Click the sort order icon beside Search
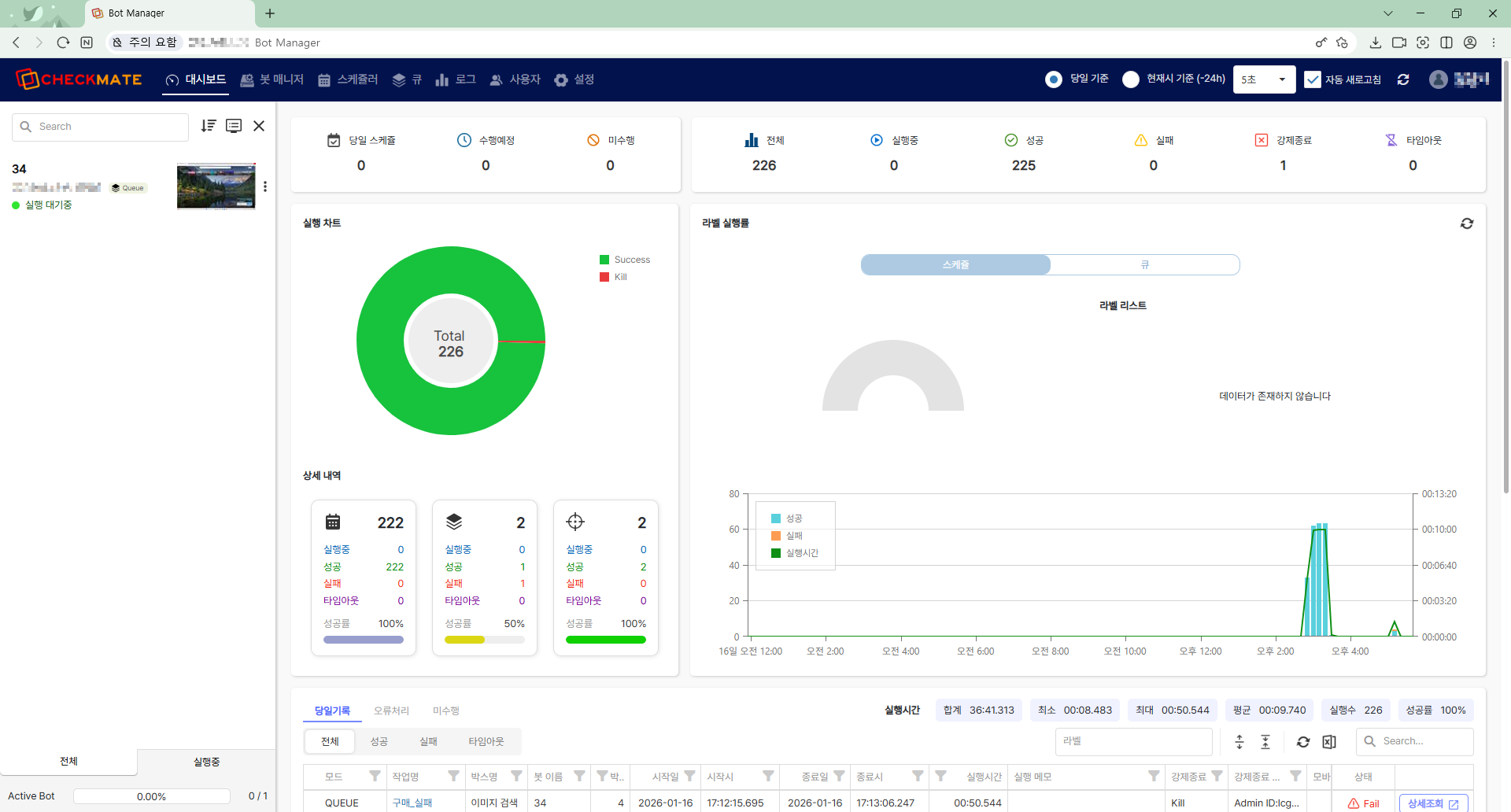Image resolution: width=1511 pixels, height=812 pixels. (208, 126)
